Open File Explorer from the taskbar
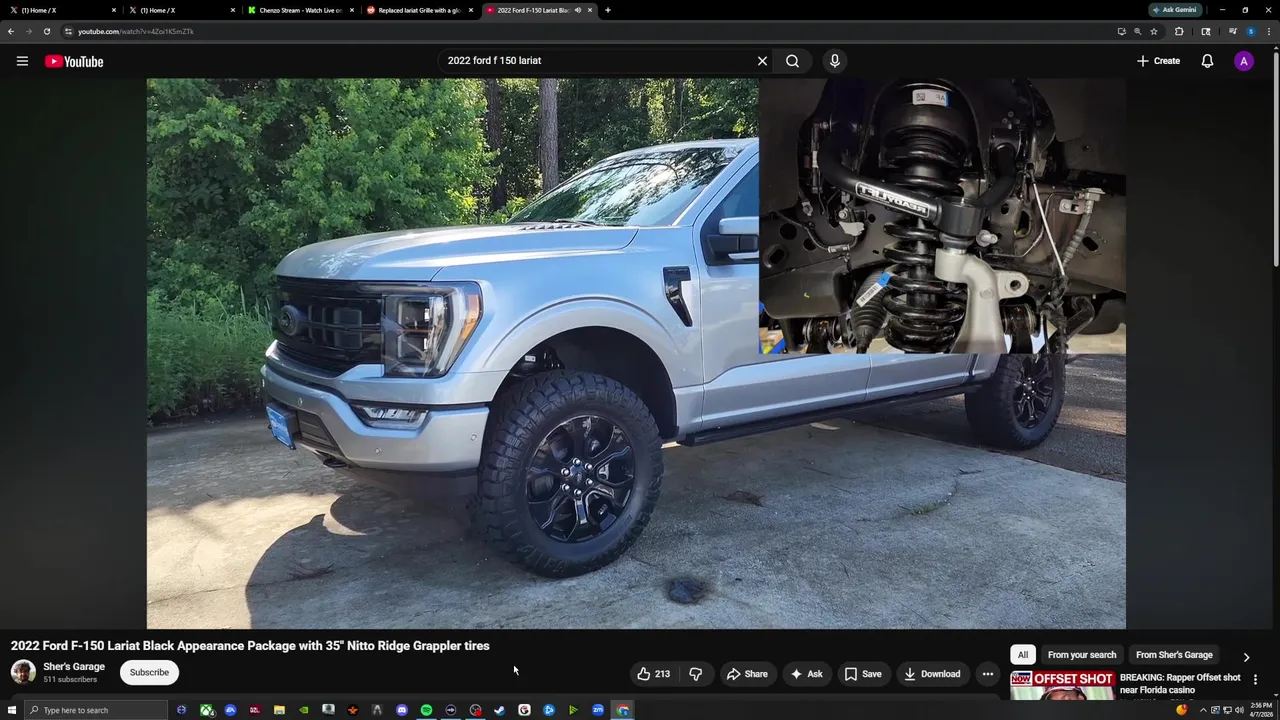Viewport: 1280px width, 720px height. (x=279, y=710)
